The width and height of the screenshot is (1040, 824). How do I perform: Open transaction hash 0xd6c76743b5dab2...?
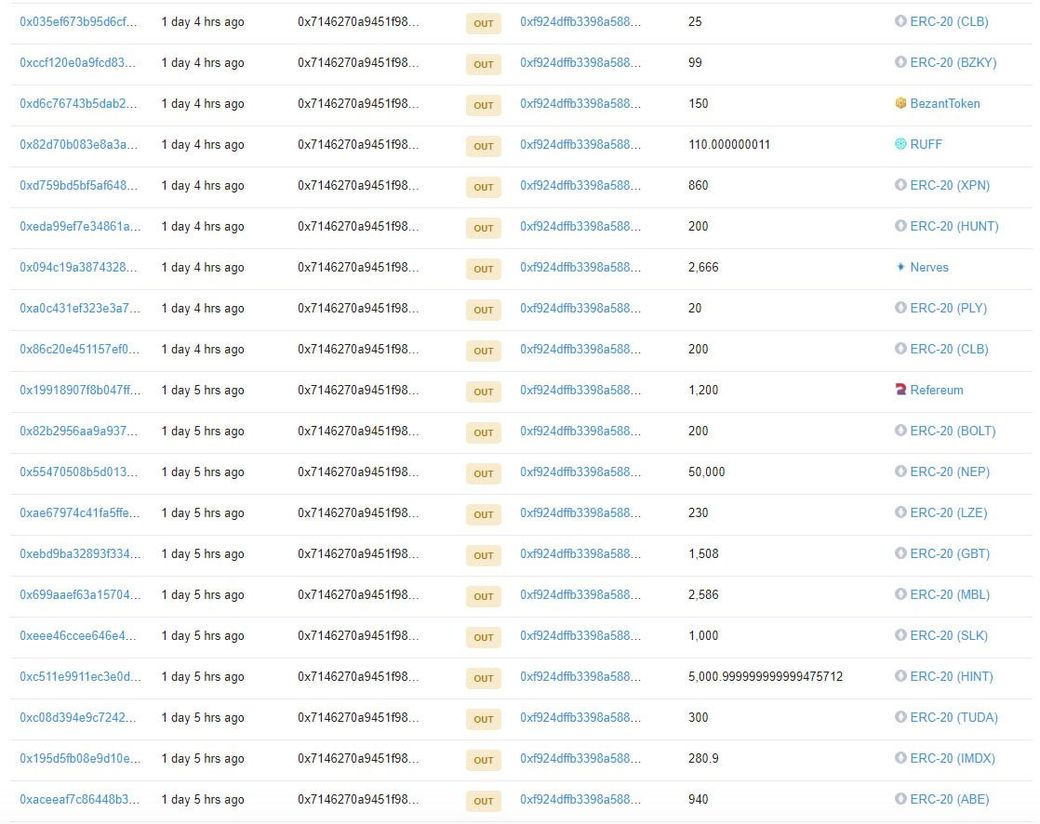[x=78, y=103]
